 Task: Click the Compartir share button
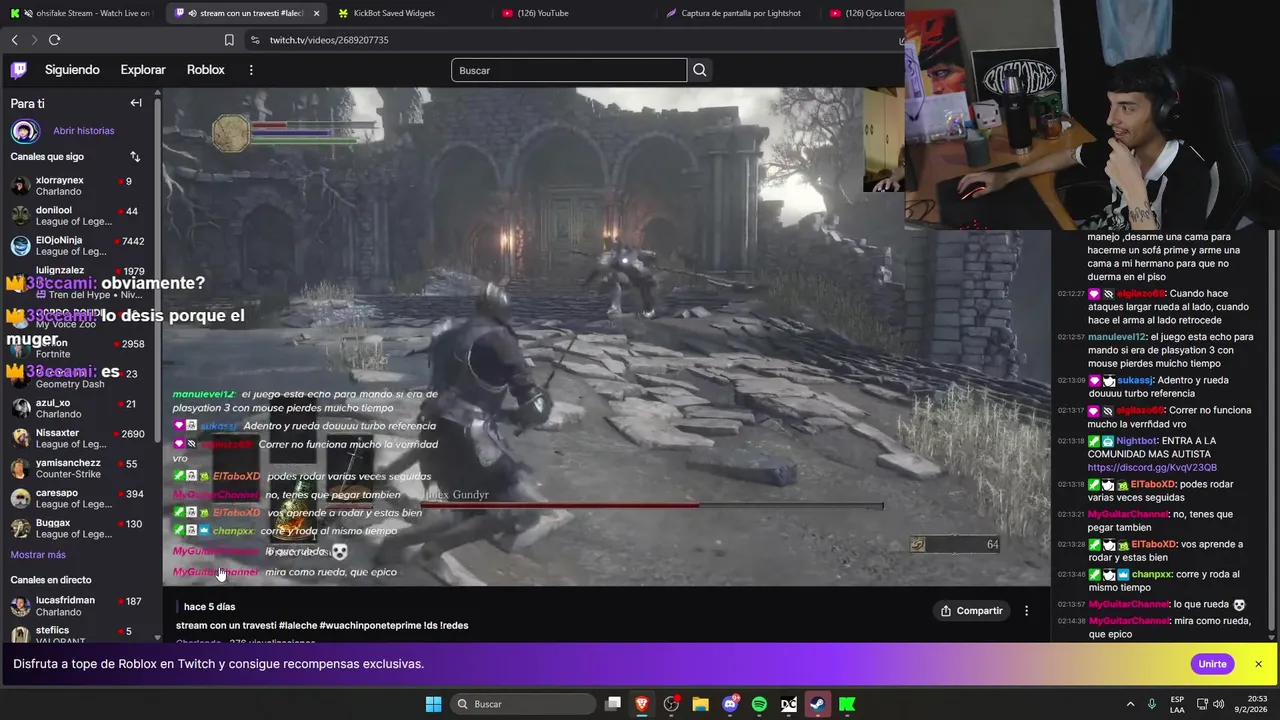971,611
